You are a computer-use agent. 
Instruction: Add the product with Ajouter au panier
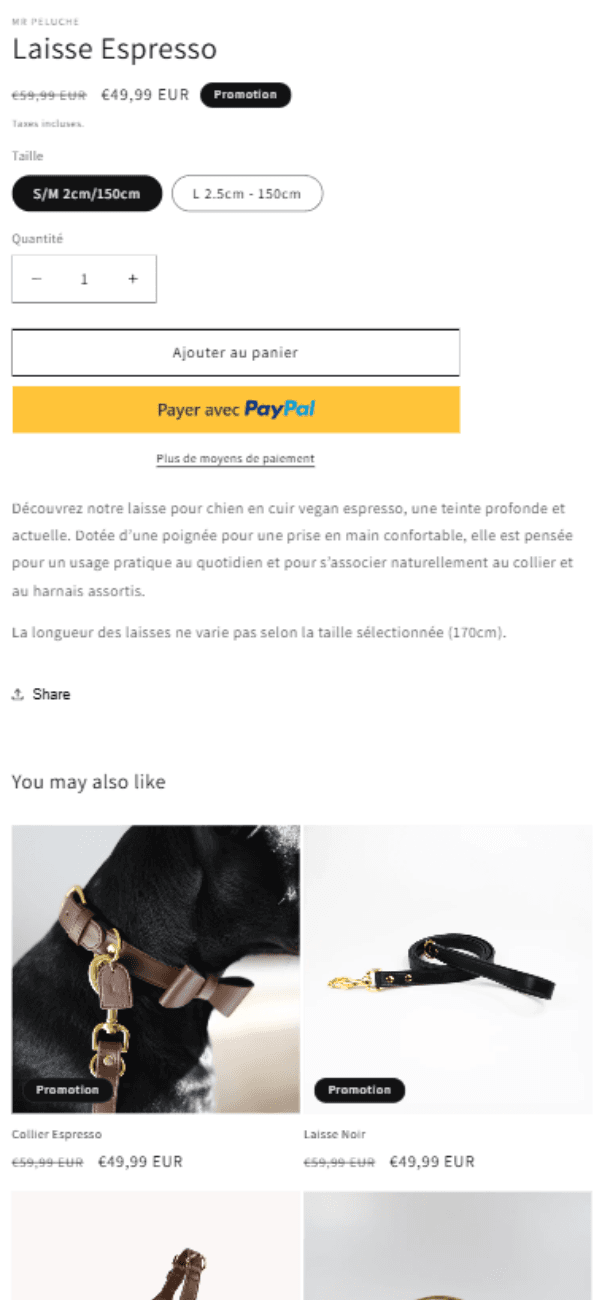(236, 353)
